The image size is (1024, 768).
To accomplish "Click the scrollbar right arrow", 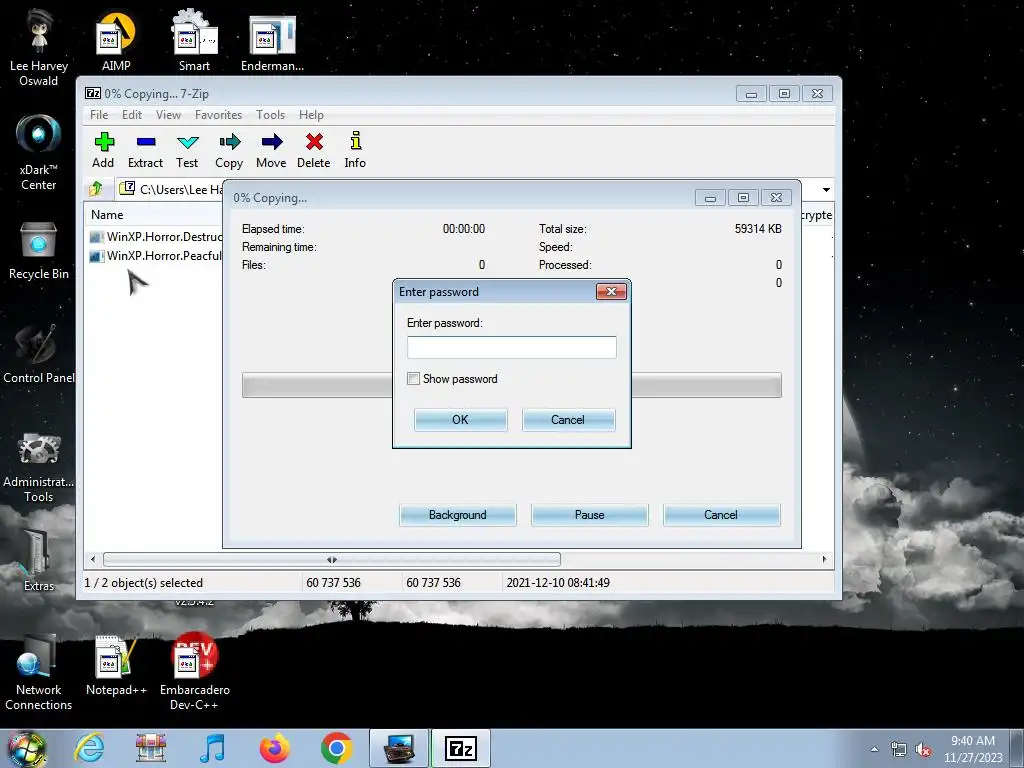I will pyautogui.click(x=824, y=560).
